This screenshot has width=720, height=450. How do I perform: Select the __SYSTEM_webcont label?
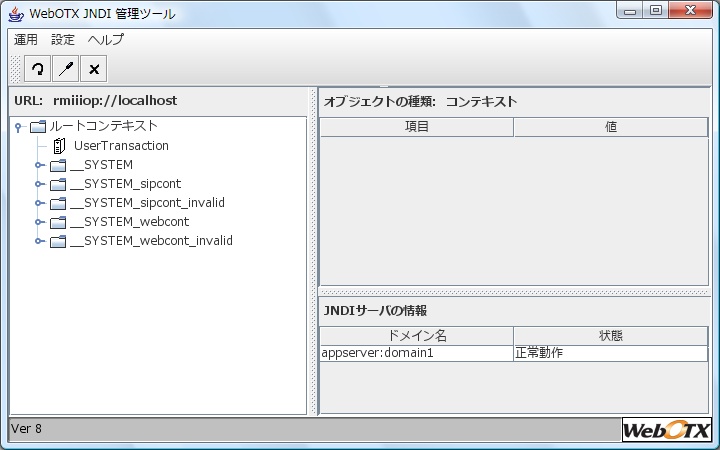click(x=129, y=222)
